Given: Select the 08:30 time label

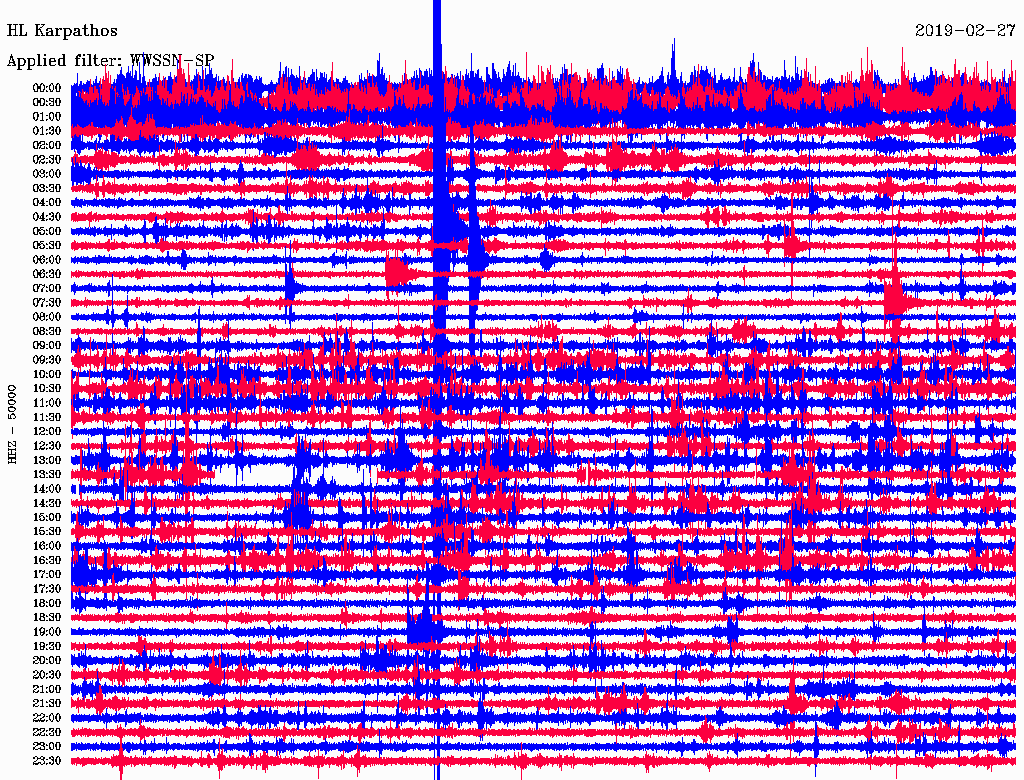Looking at the screenshot, I should [47, 331].
